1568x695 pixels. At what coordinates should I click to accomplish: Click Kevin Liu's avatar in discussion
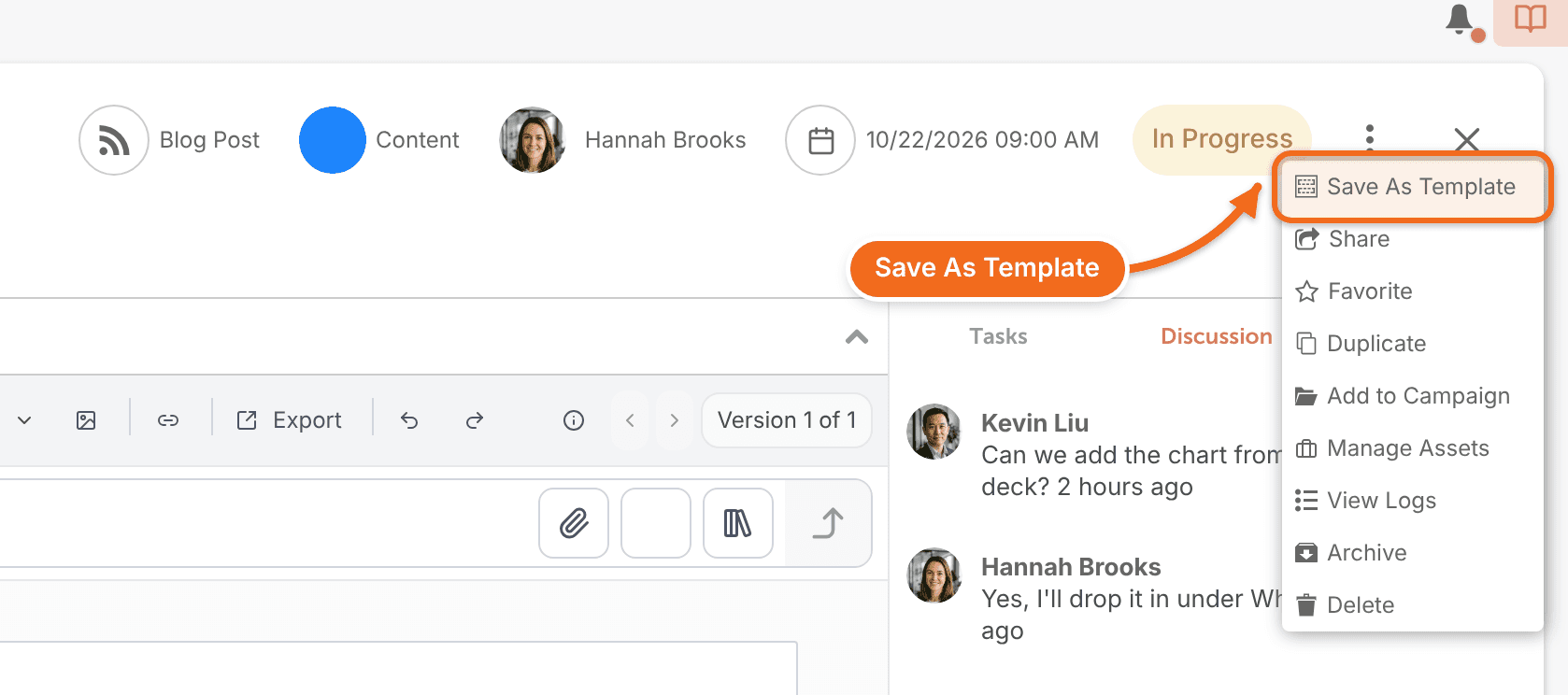[x=934, y=432]
